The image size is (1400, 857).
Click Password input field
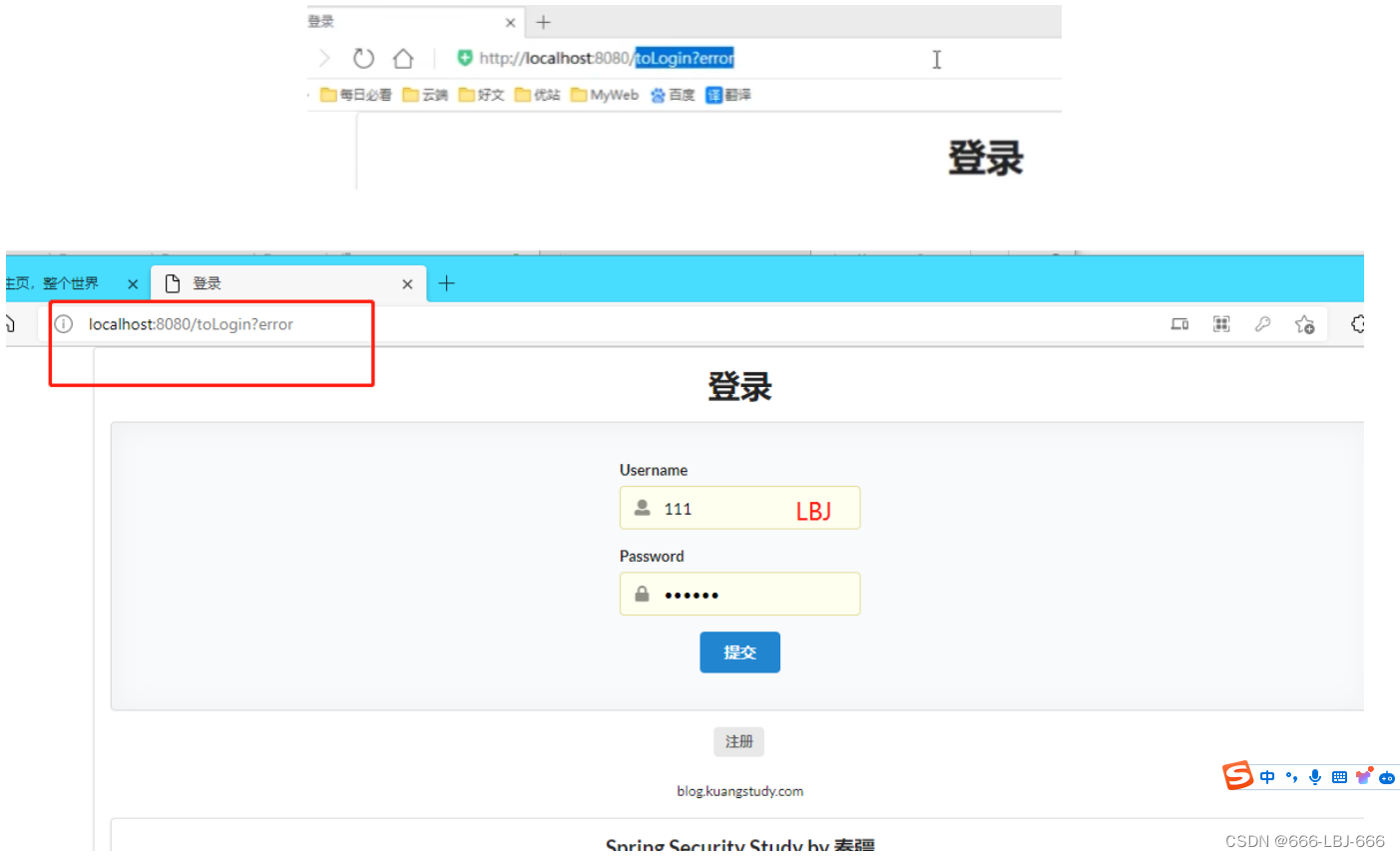click(739, 594)
